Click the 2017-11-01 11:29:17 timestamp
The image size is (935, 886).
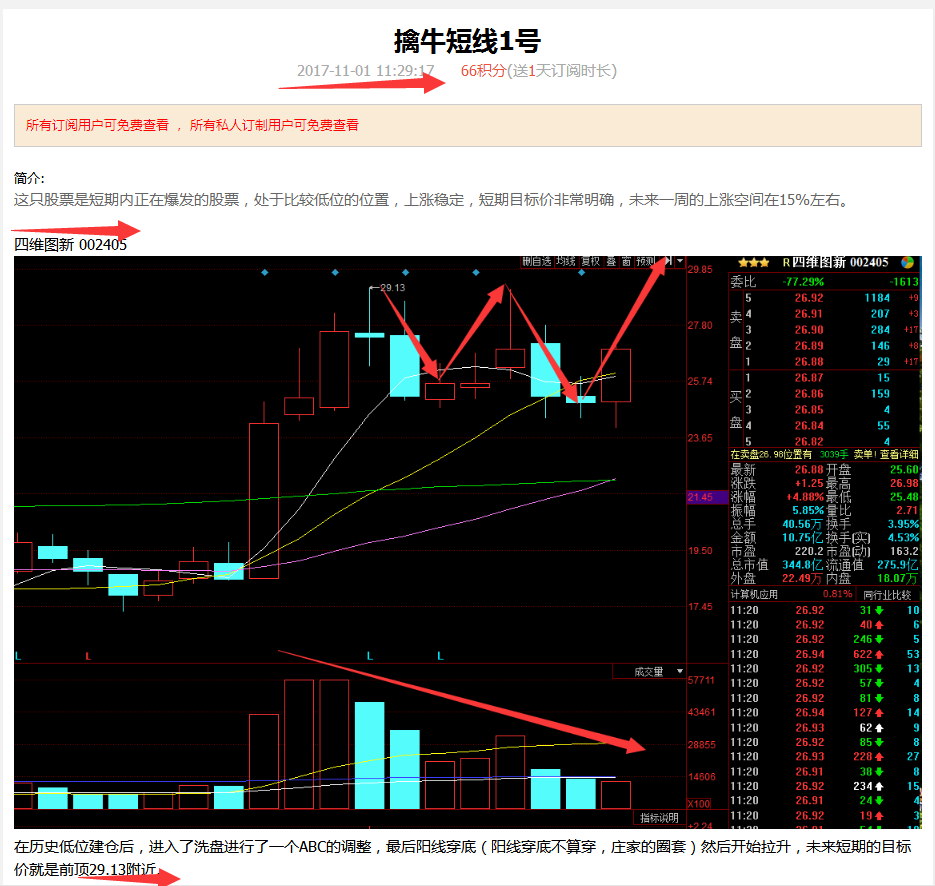(x=365, y=71)
